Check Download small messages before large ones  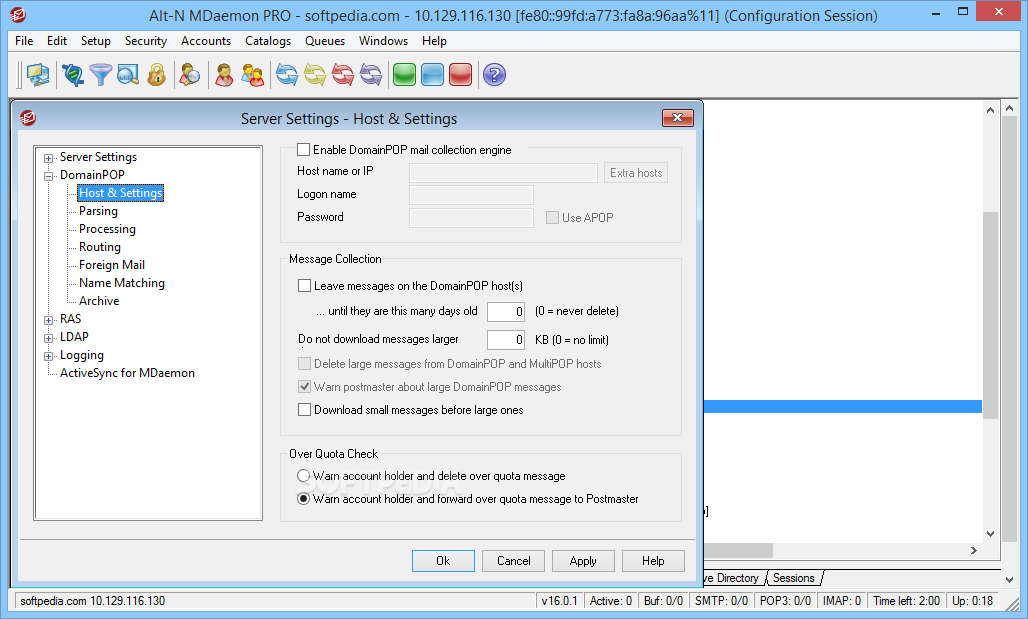(304, 410)
